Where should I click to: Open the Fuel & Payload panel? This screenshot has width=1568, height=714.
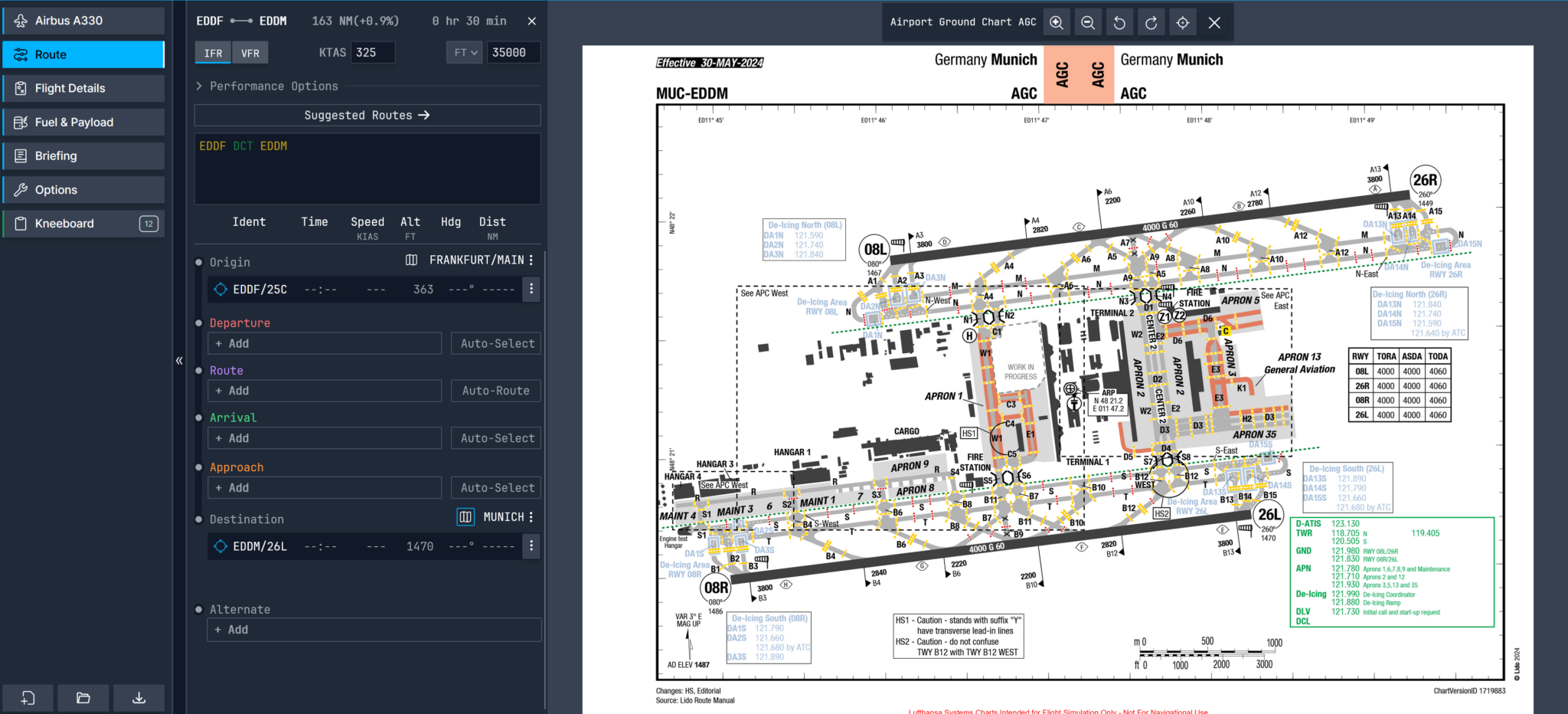tap(83, 122)
